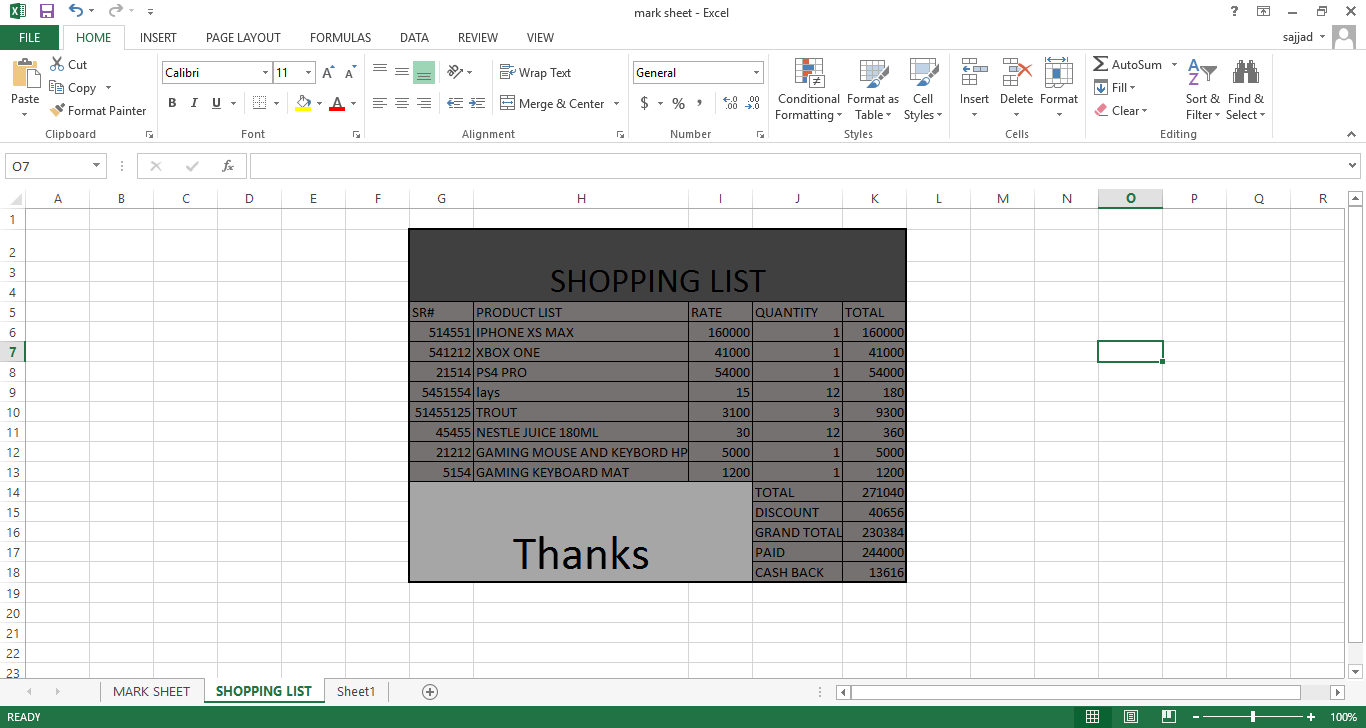This screenshot has height=728, width=1366.
Task: Open Sort & Filter options
Action: [1202, 90]
